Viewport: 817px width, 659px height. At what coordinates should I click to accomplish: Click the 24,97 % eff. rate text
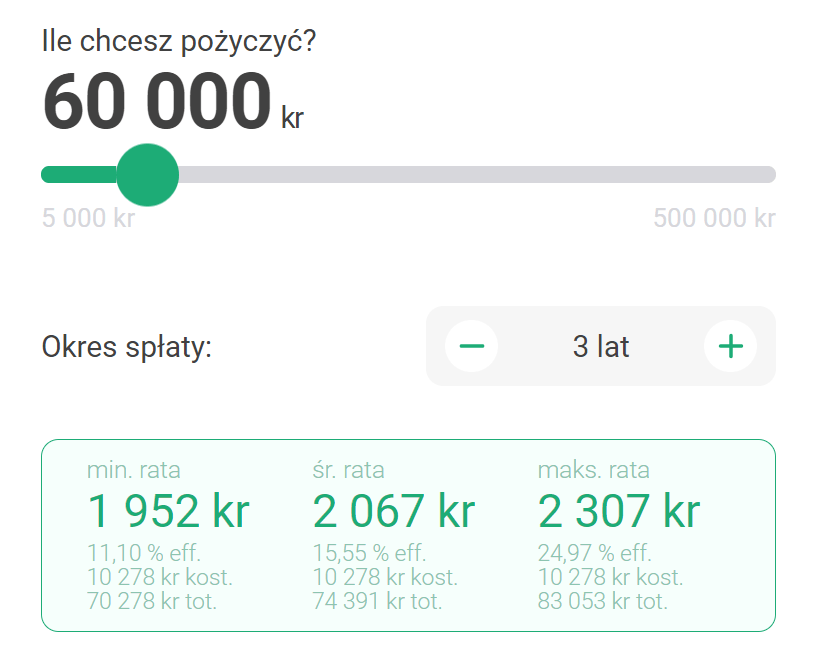(x=595, y=553)
